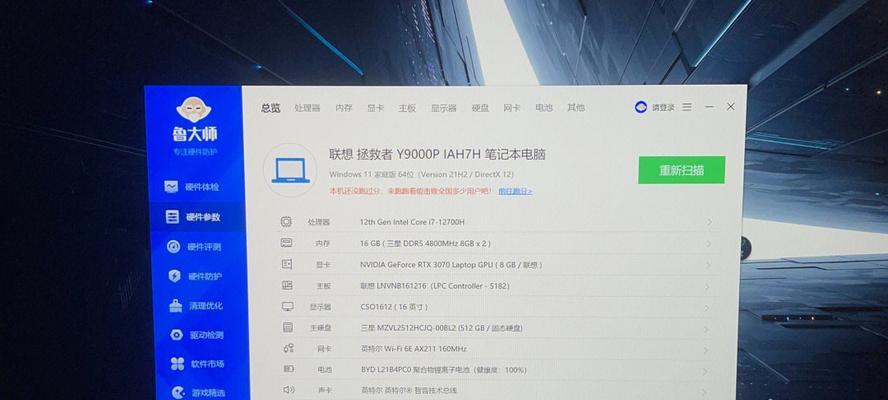888x400 pixels.
Task: Switch to the 网卡 tab
Action: tap(511, 108)
